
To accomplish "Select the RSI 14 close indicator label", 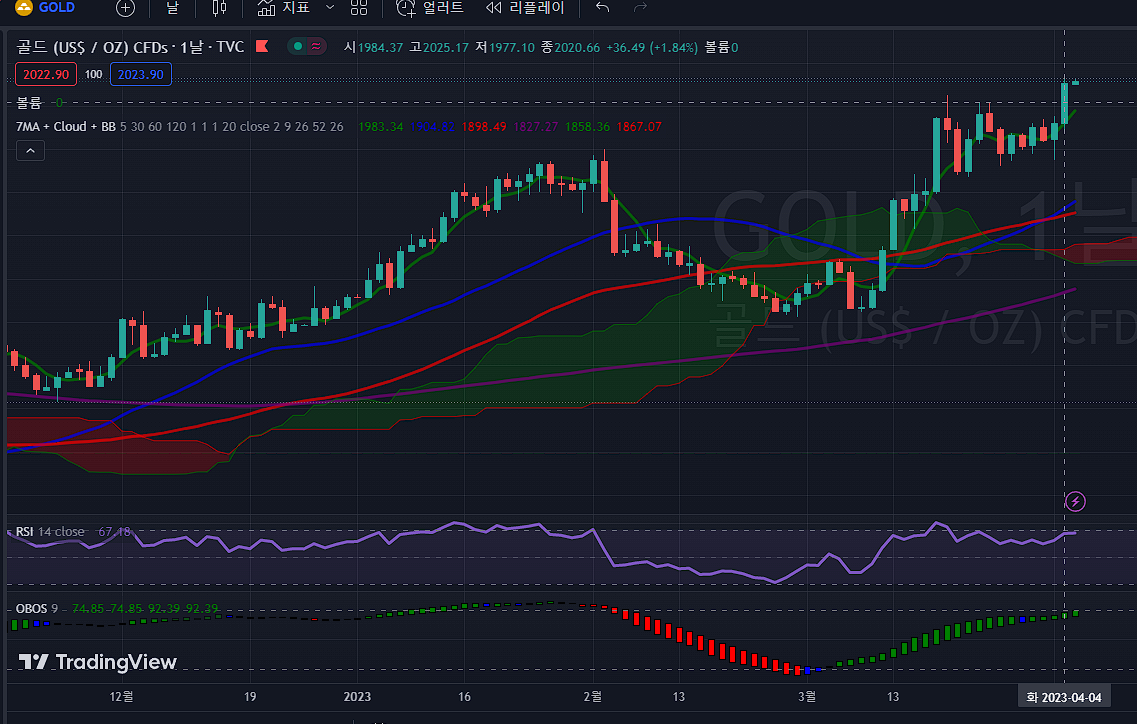I will tap(50, 531).
